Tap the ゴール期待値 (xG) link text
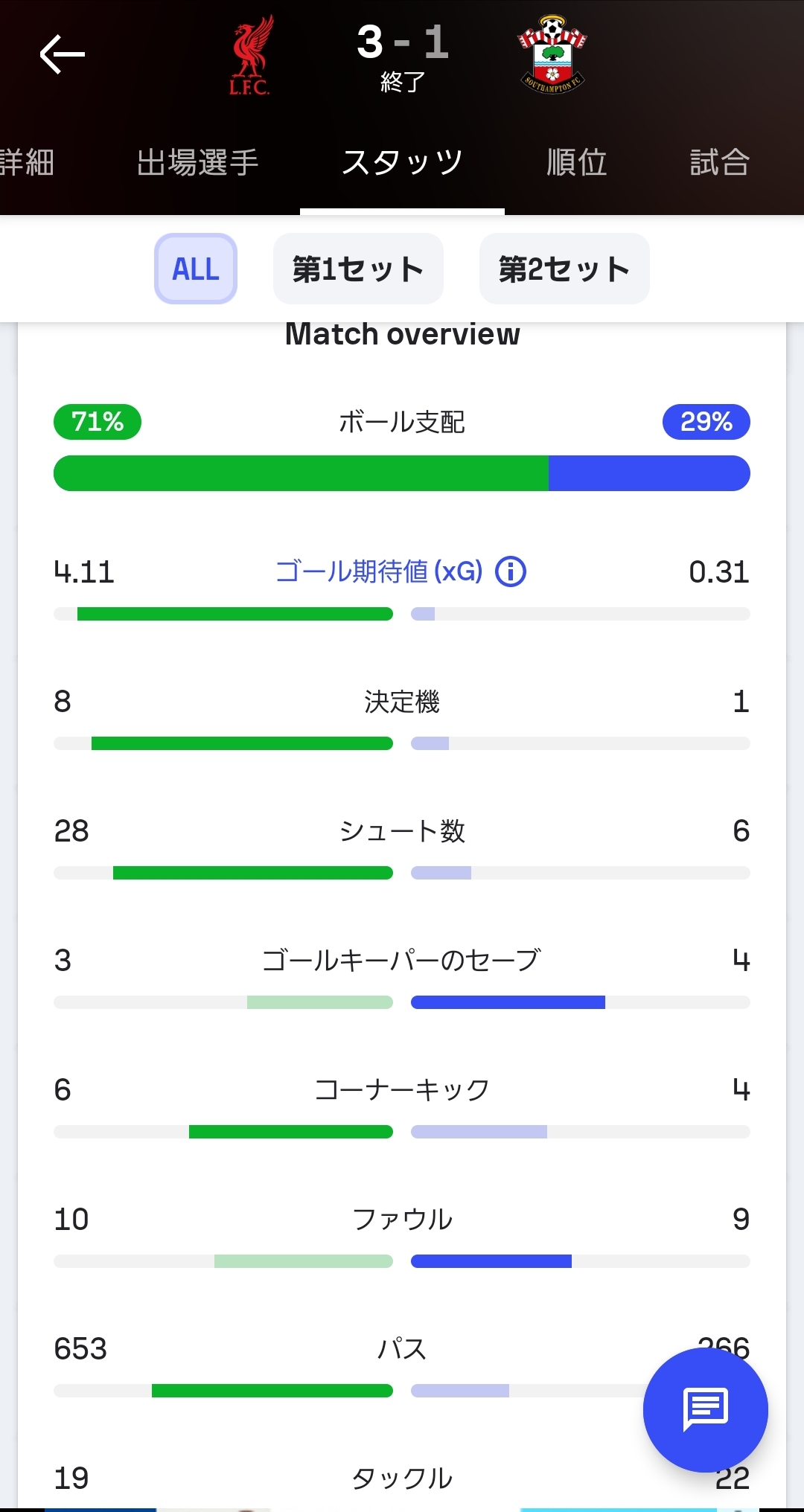Screen dimensions: 804x1512 tap(379, 571)
